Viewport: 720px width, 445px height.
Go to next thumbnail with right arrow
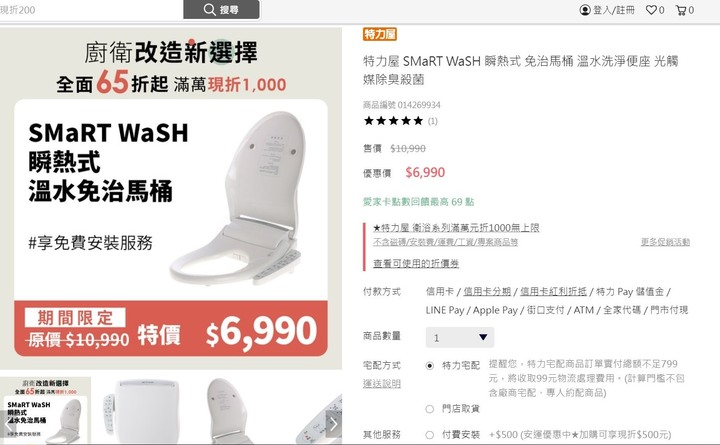click(x=334, y=424)
